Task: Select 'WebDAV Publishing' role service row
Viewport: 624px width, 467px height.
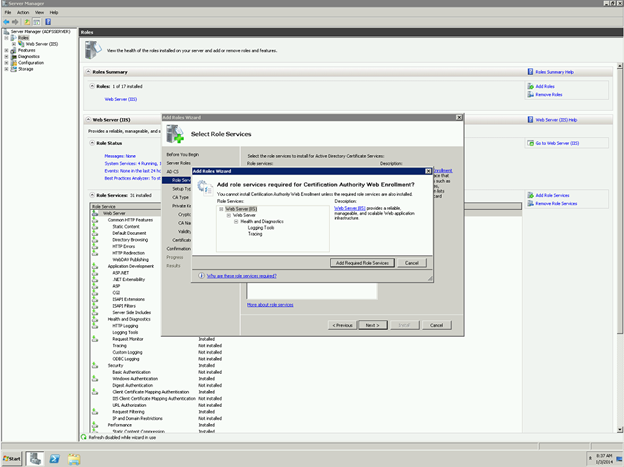Action: tap(130, 260)
